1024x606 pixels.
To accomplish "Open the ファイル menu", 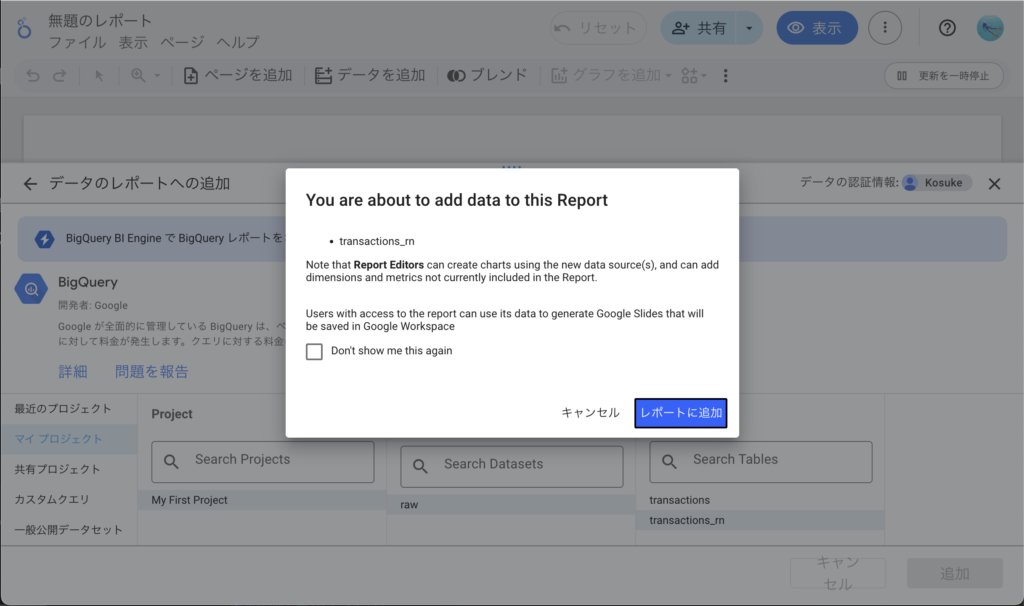I will click(77, 42).
